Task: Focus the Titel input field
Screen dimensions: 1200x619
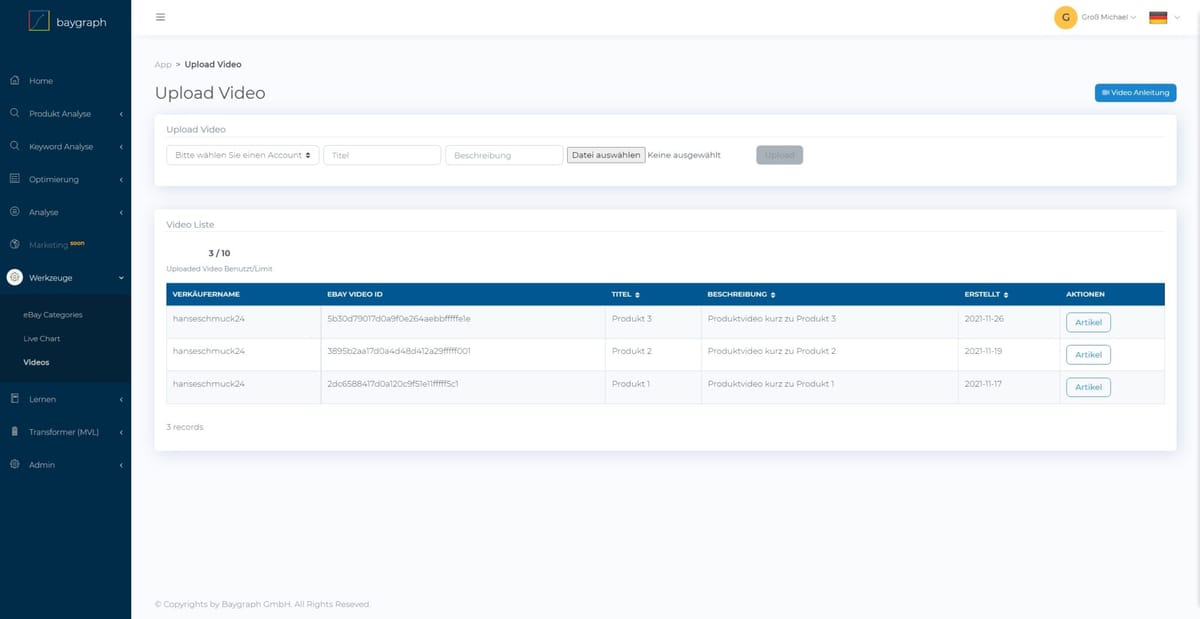Action: [382, 155]
